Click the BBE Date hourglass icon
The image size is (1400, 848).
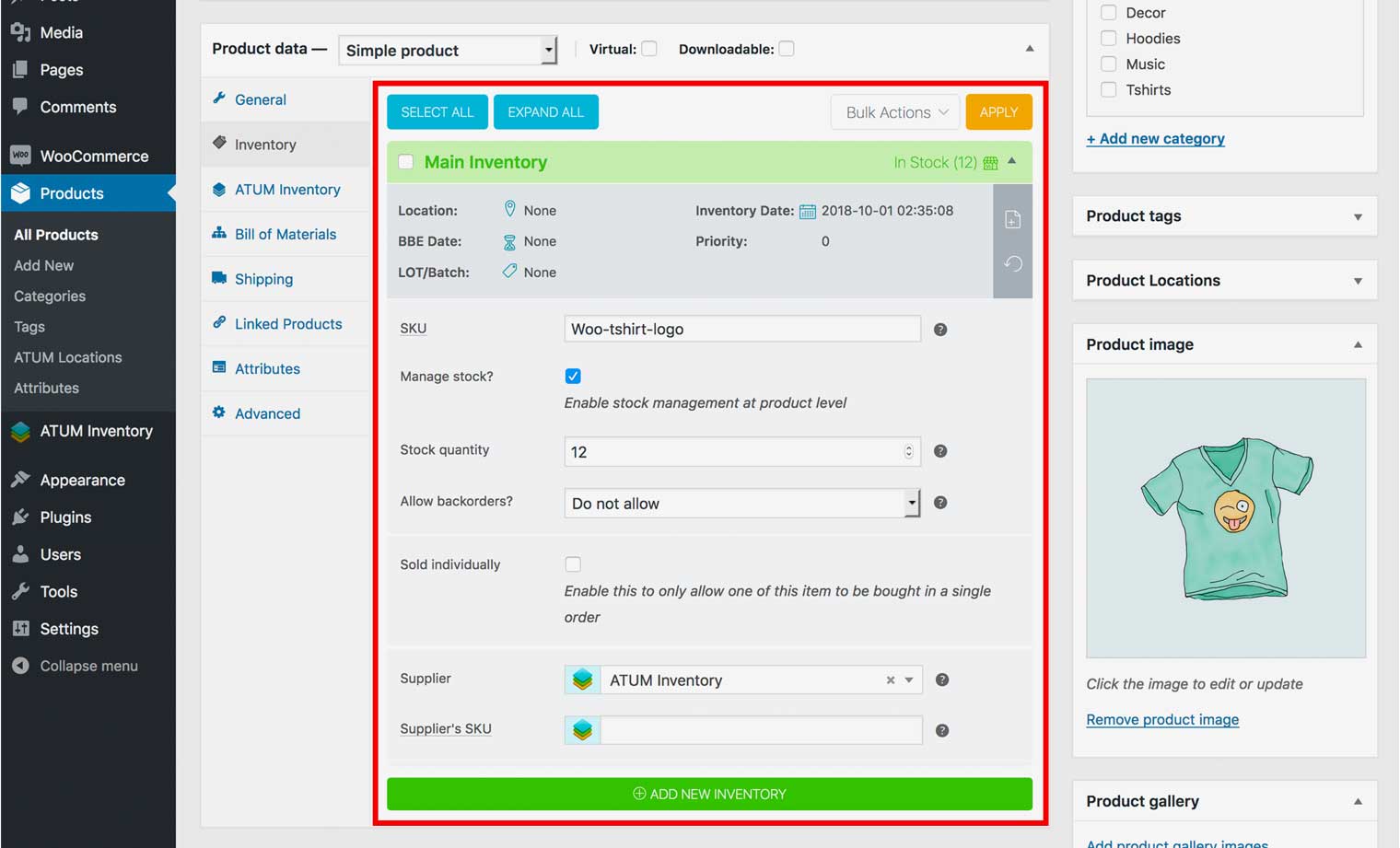(509, 242)
